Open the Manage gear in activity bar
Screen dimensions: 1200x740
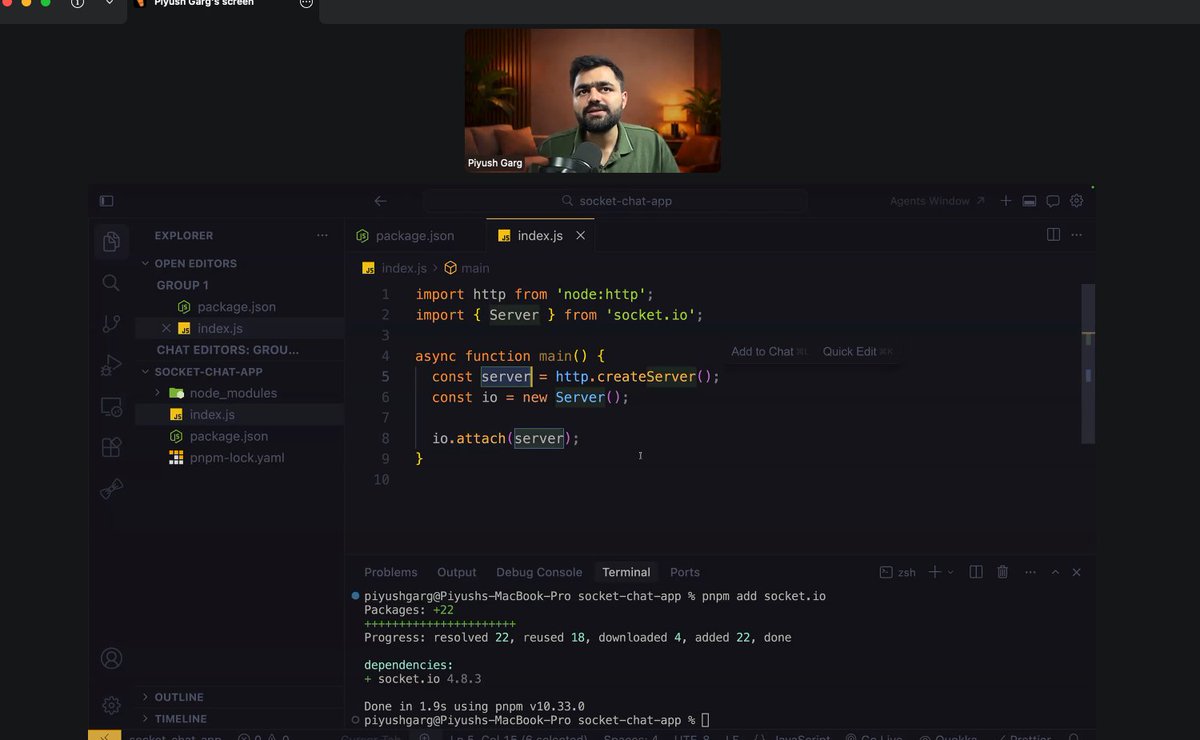click(111, 705)
